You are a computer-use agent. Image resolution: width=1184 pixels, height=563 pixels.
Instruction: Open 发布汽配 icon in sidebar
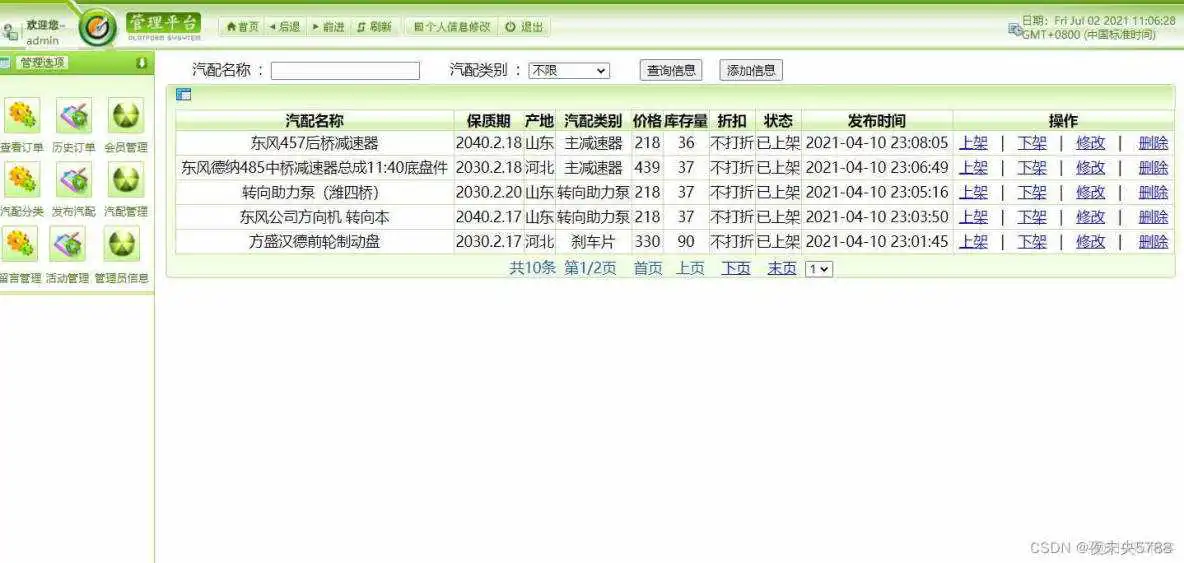click(73, 180)
